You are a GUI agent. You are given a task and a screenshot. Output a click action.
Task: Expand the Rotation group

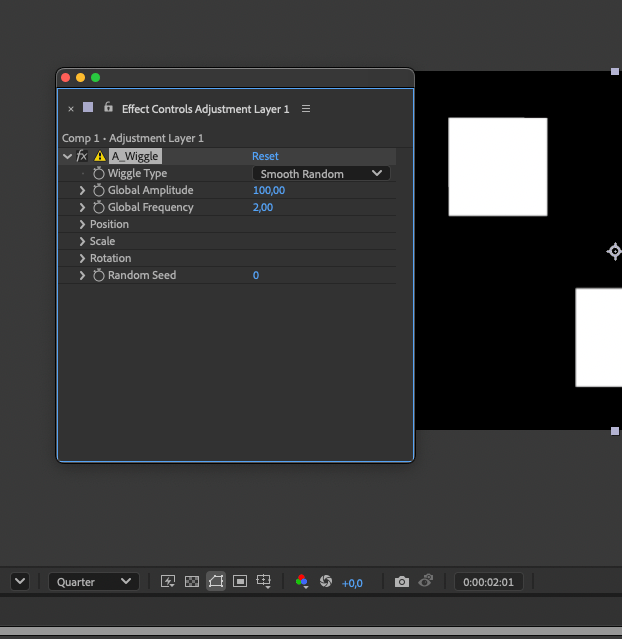click(82, 258)
